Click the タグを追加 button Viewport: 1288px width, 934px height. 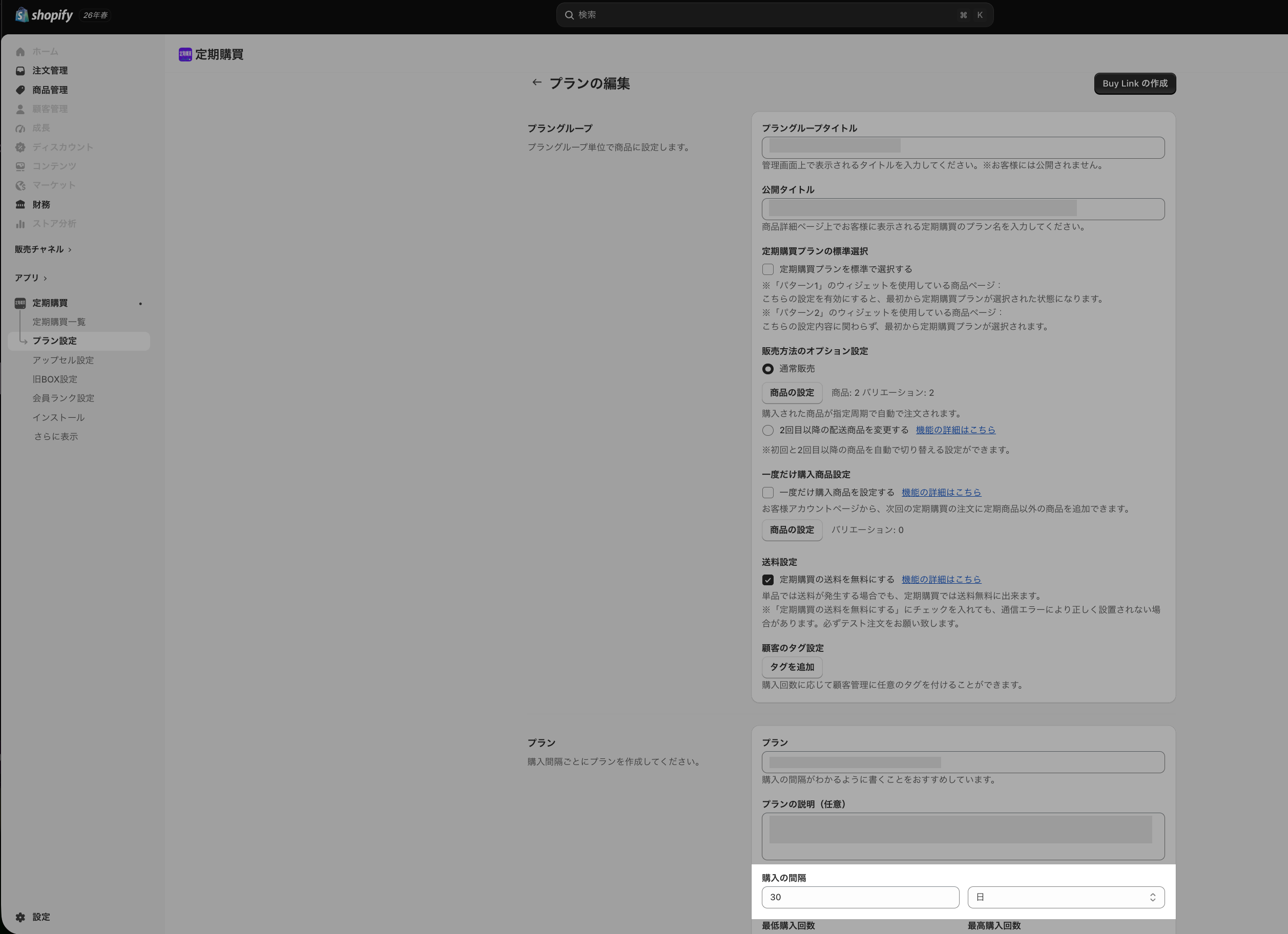point(792,667)
